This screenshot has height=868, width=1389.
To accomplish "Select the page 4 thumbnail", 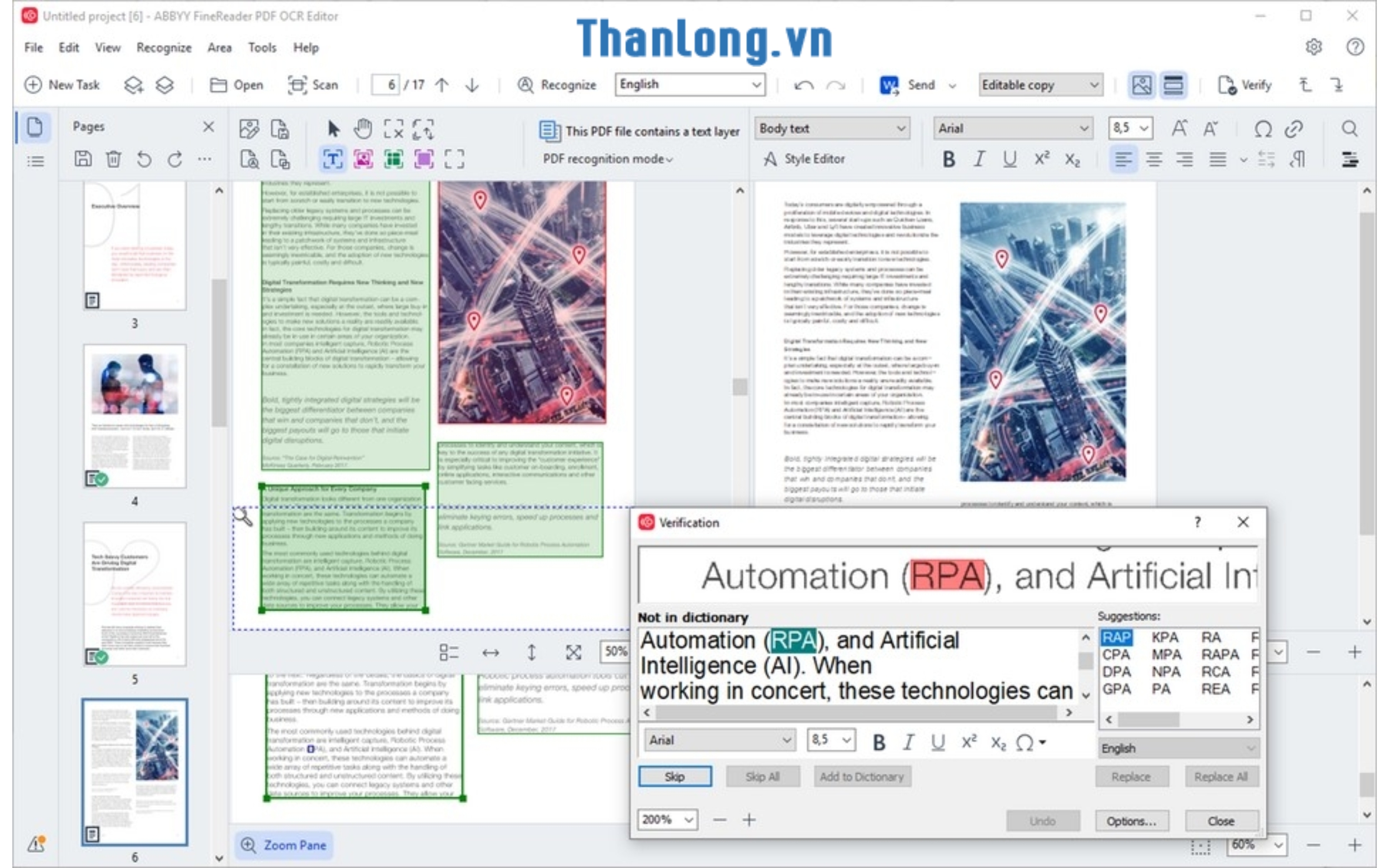I will point(135,416).
